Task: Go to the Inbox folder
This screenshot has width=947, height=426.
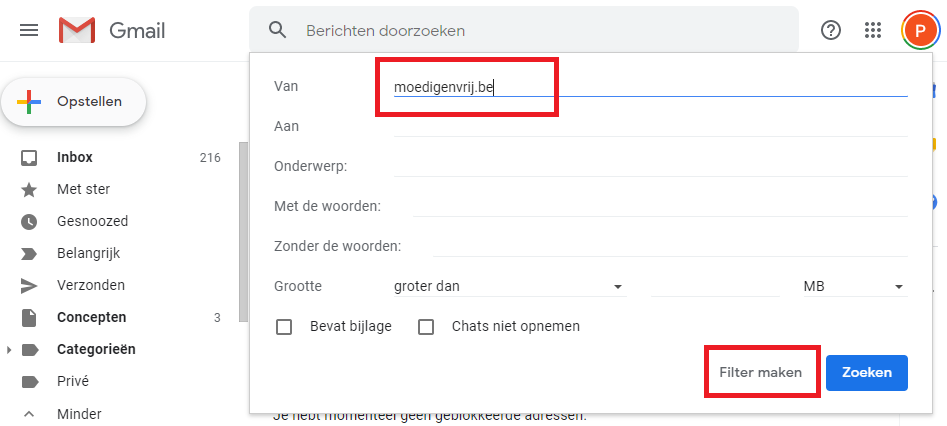Action: pos(75,157)
